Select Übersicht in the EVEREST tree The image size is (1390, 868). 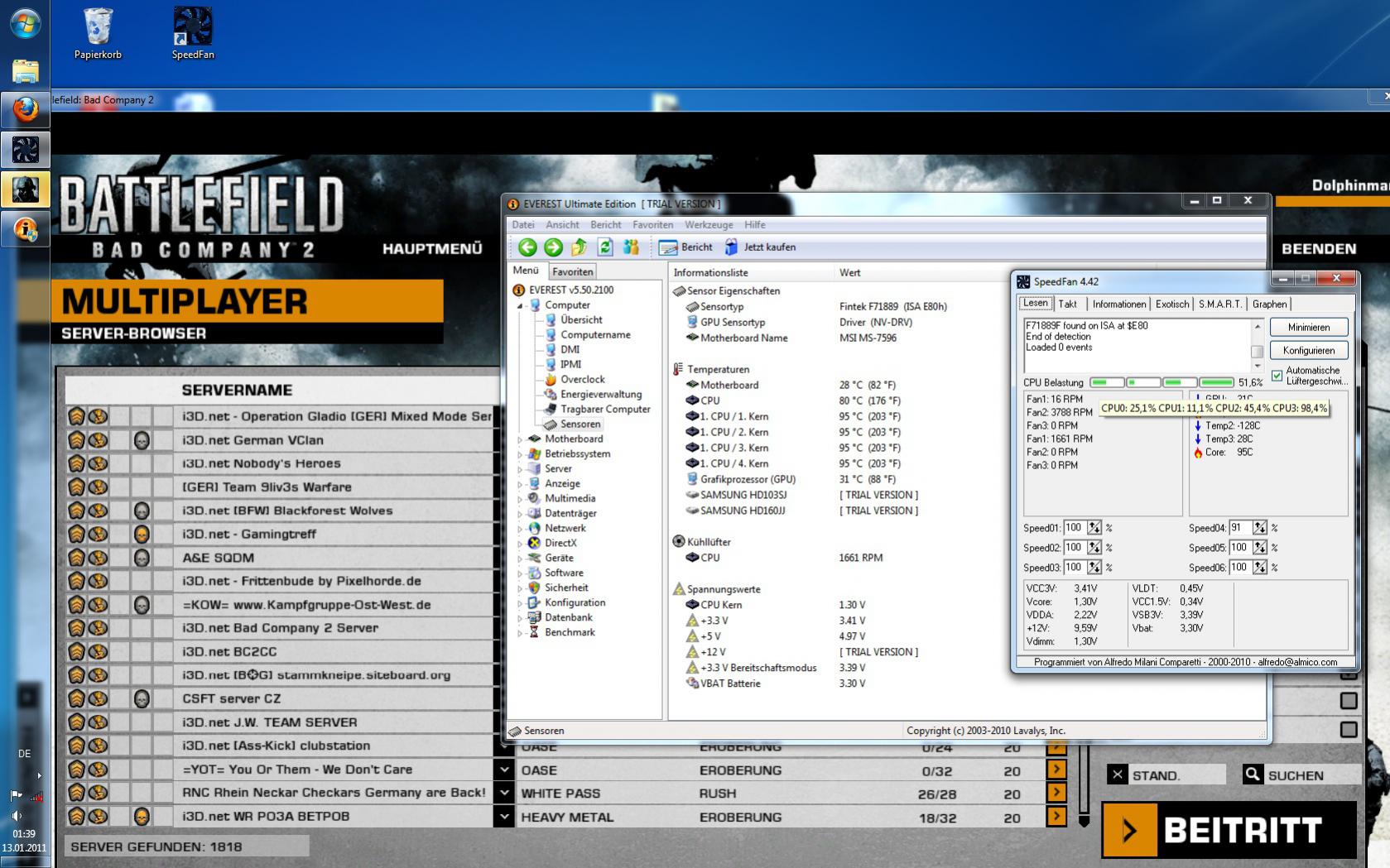(x=581, y=319)
